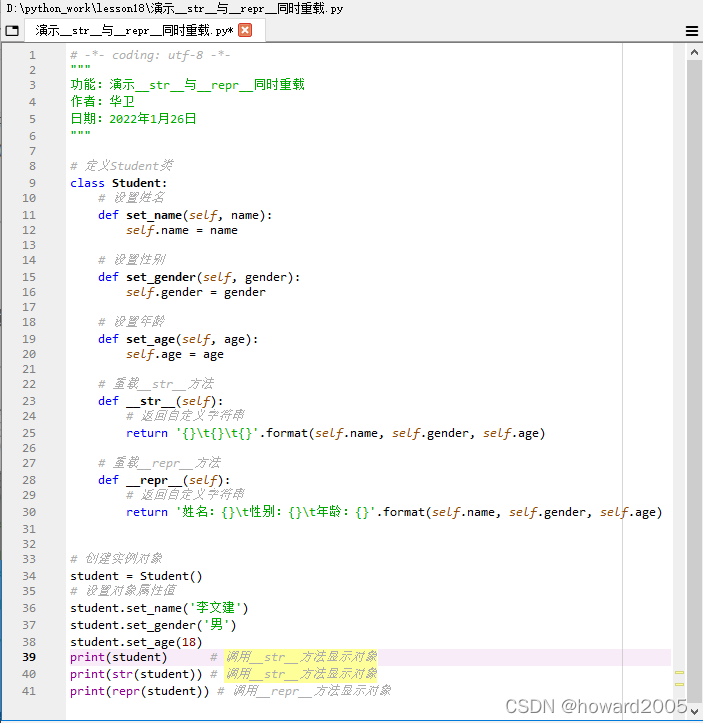The image size is (703, 723).
Task: Click the 'print(repr(student))' statement
Action: pos(139,691)
